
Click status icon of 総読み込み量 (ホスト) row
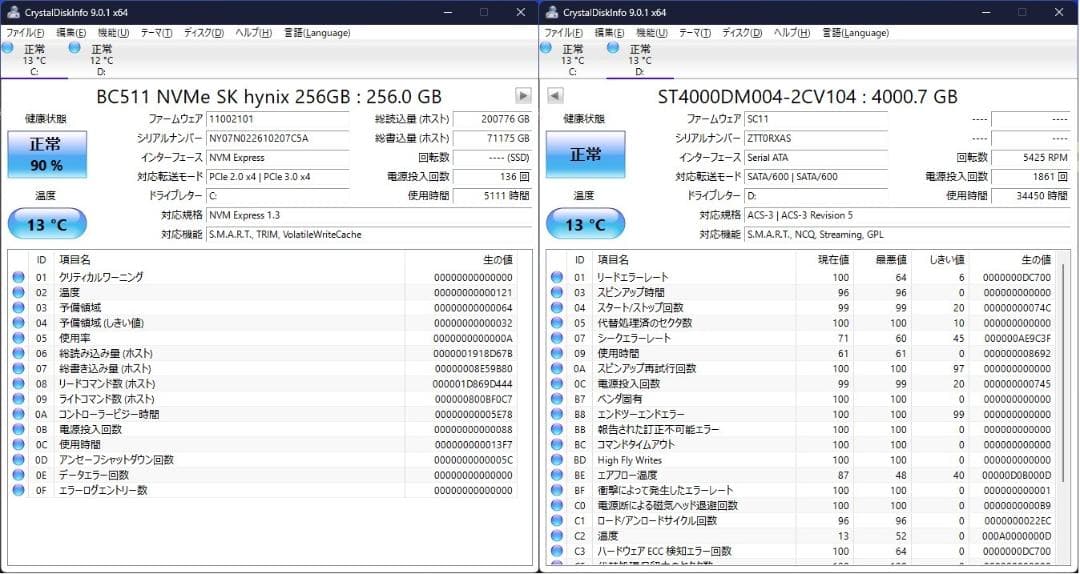tap(18, 353)
